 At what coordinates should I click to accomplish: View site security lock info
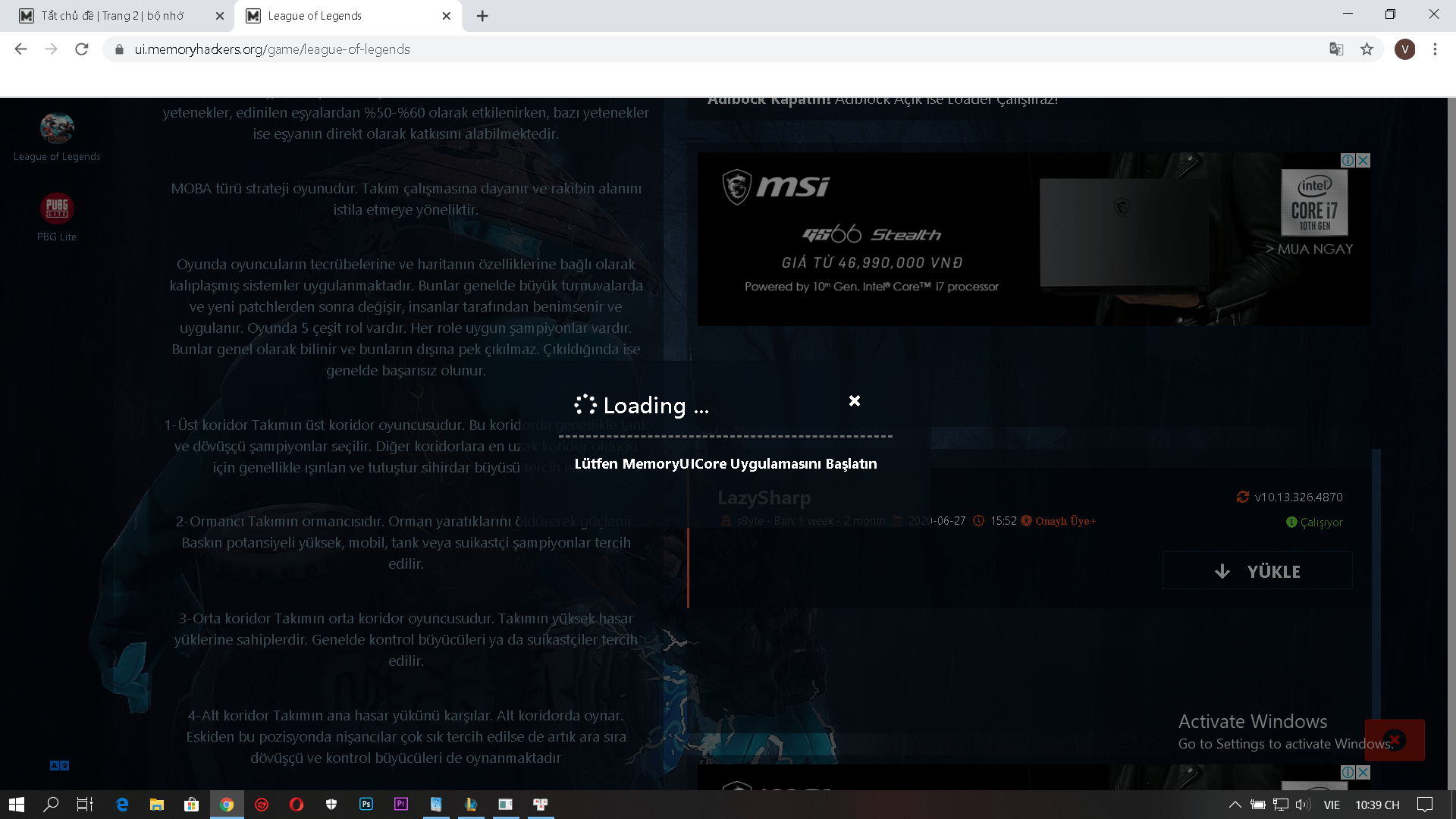pyautogui.click(x=119, y=49)
